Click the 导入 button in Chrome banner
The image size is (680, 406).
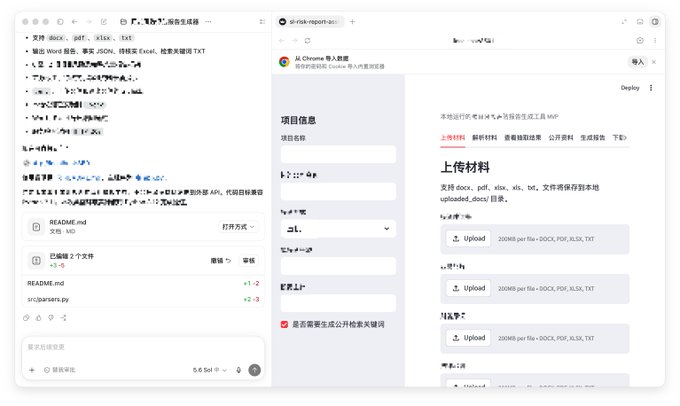(638, 62)
